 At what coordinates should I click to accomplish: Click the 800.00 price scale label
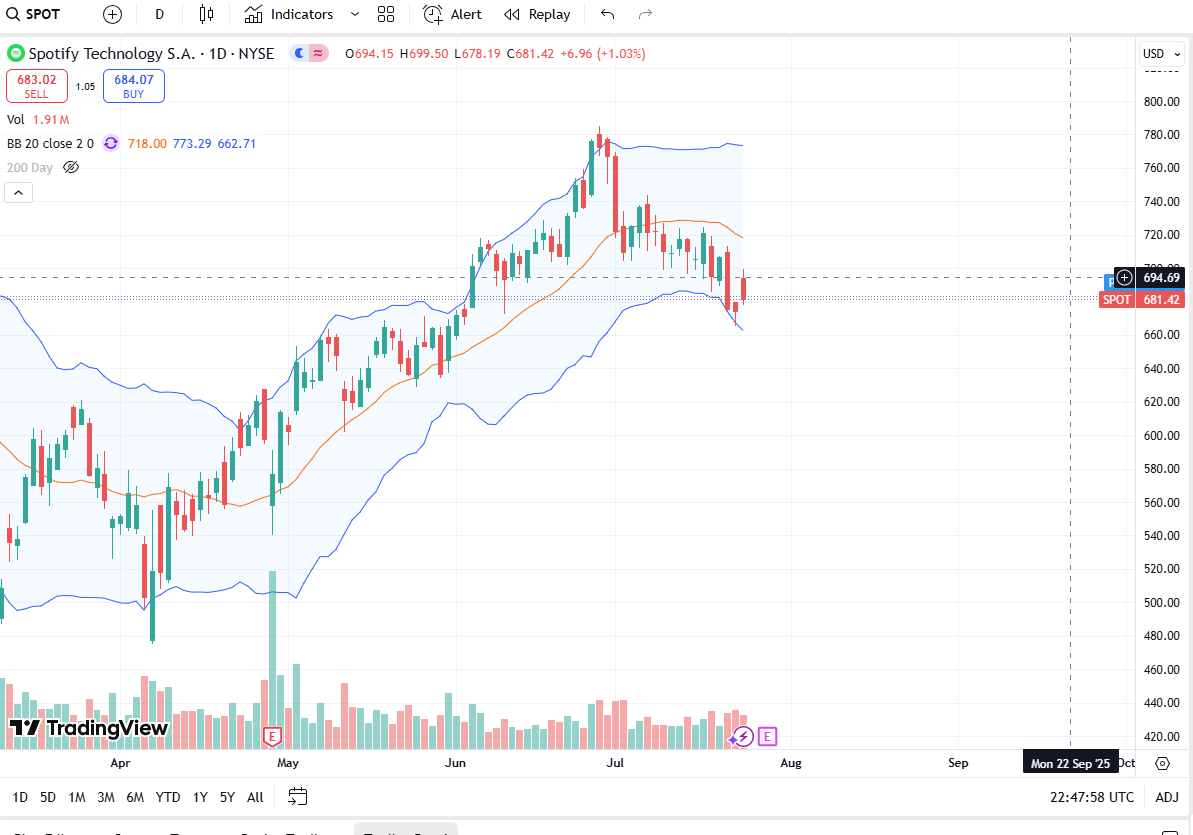(x=1162, y=101)
